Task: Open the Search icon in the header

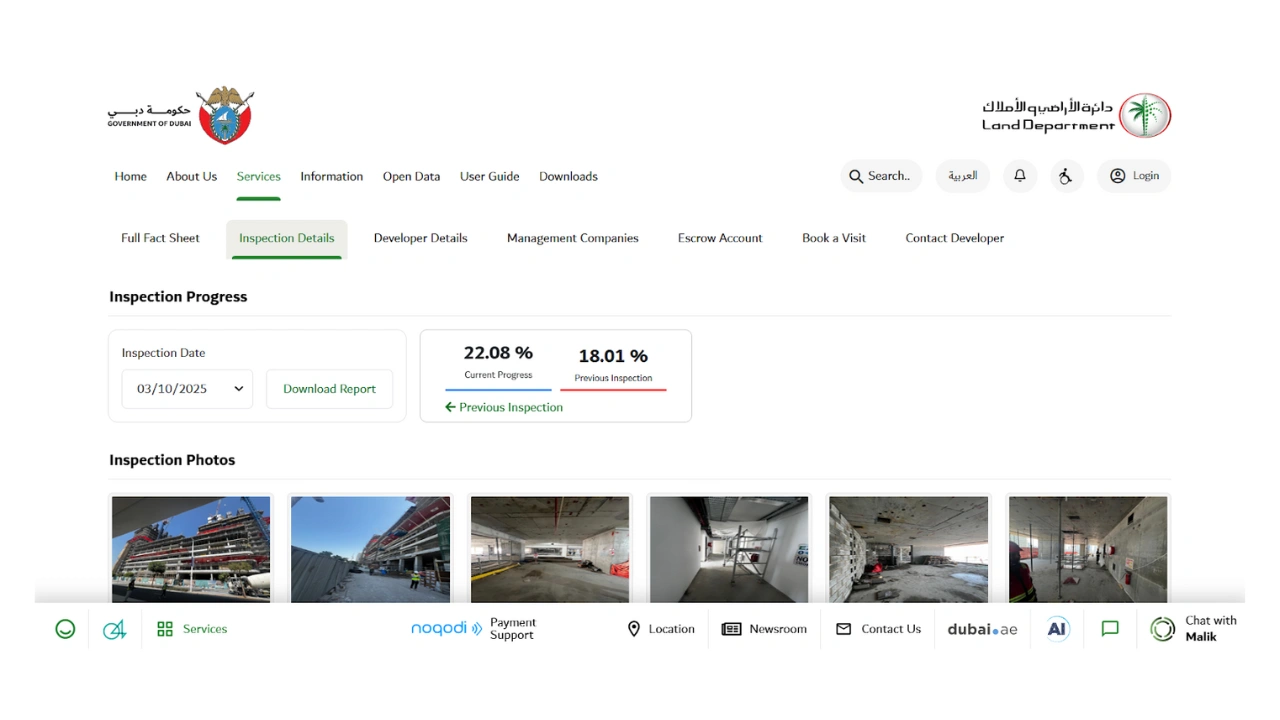Action: pyautogui.click(x=880, y=175)
